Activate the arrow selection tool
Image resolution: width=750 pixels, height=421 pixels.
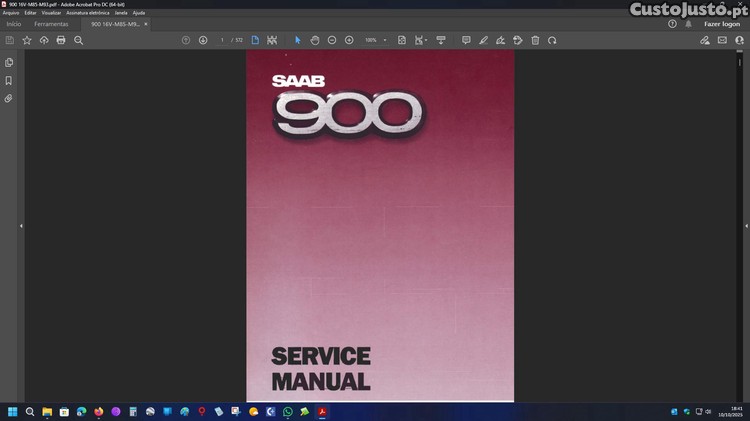tap(297, 40)
